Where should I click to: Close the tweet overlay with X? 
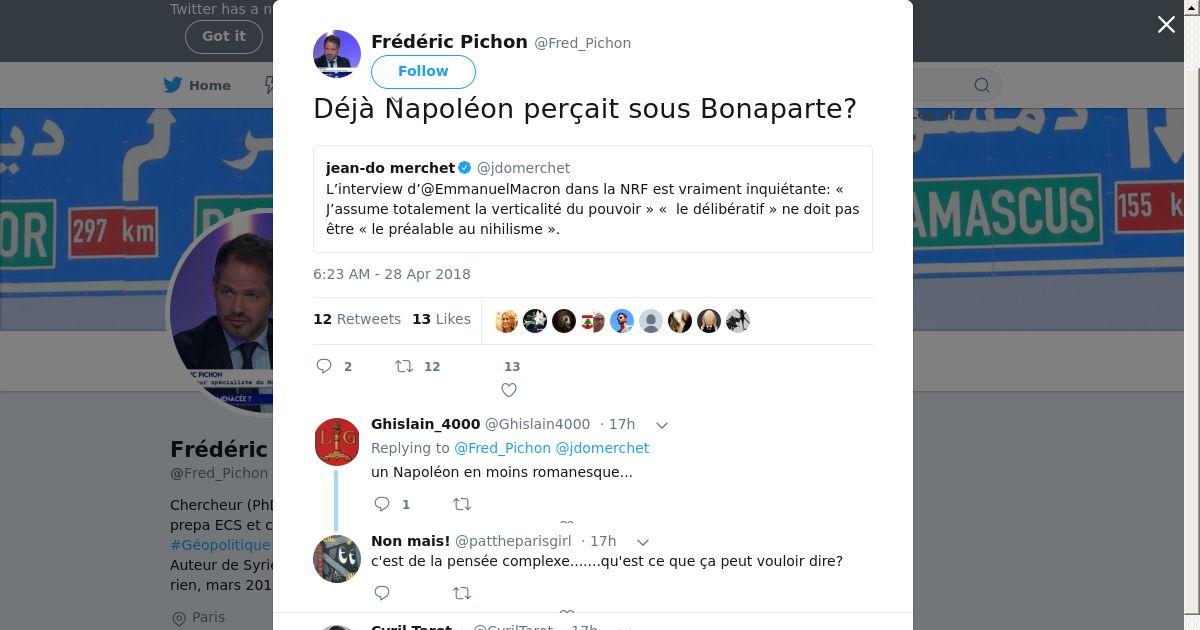pos(1166,25)
